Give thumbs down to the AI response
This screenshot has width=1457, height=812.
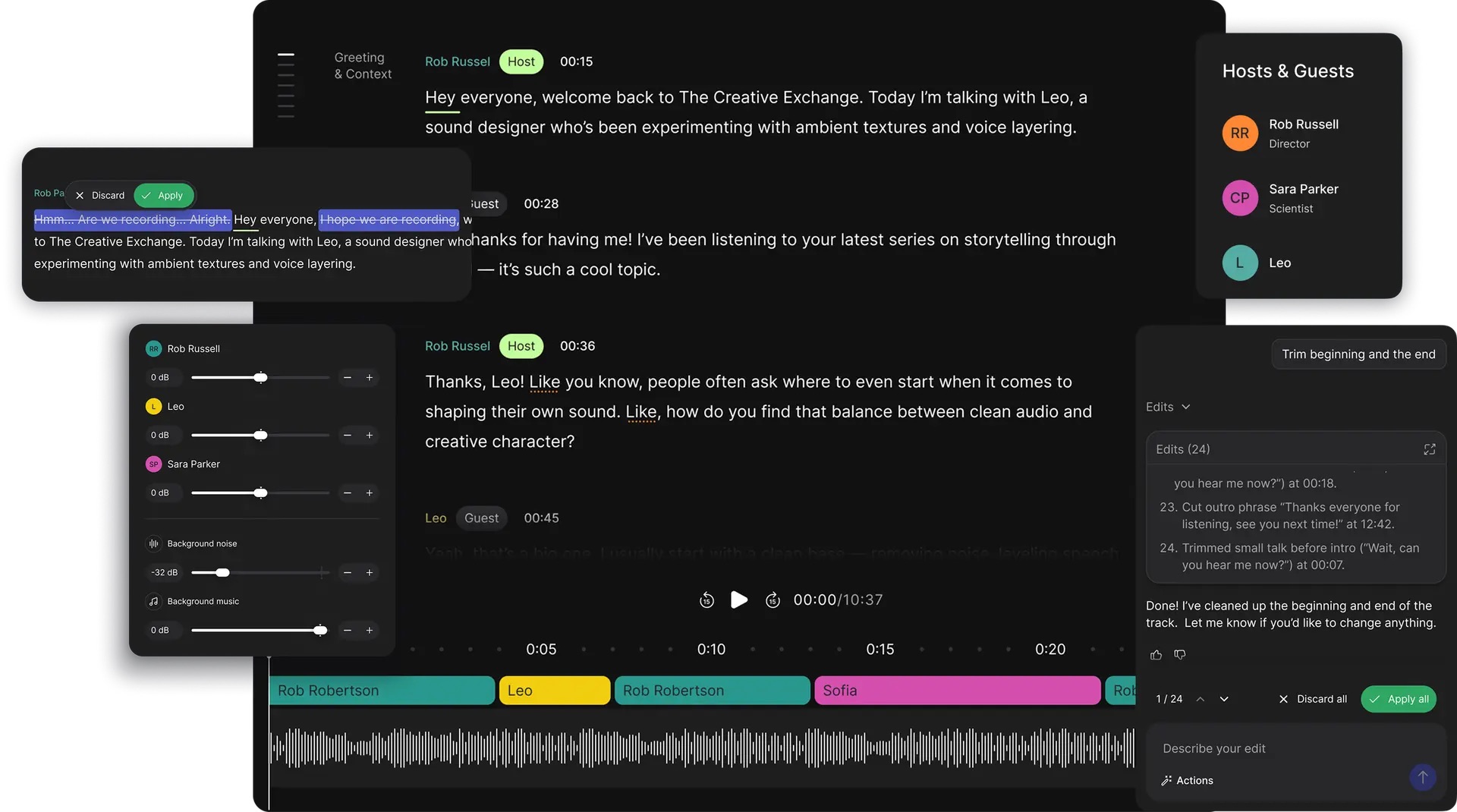[1180, 654]
